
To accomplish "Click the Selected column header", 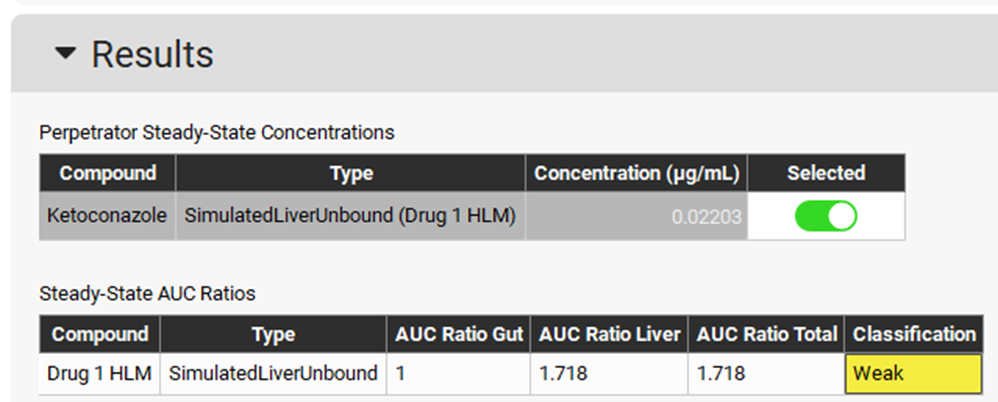I will [825, 173].
